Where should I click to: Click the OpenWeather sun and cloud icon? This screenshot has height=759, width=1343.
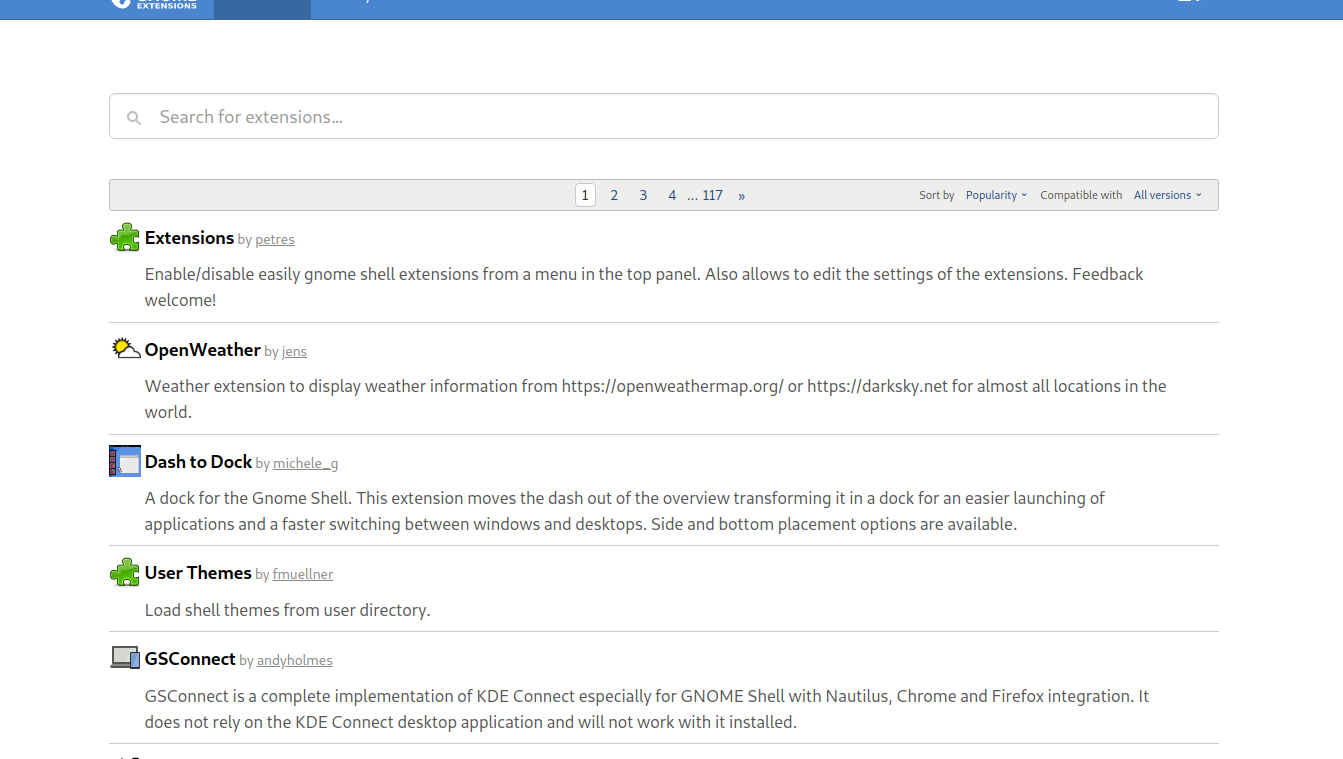pyautogui.click(x=125, y=349)
